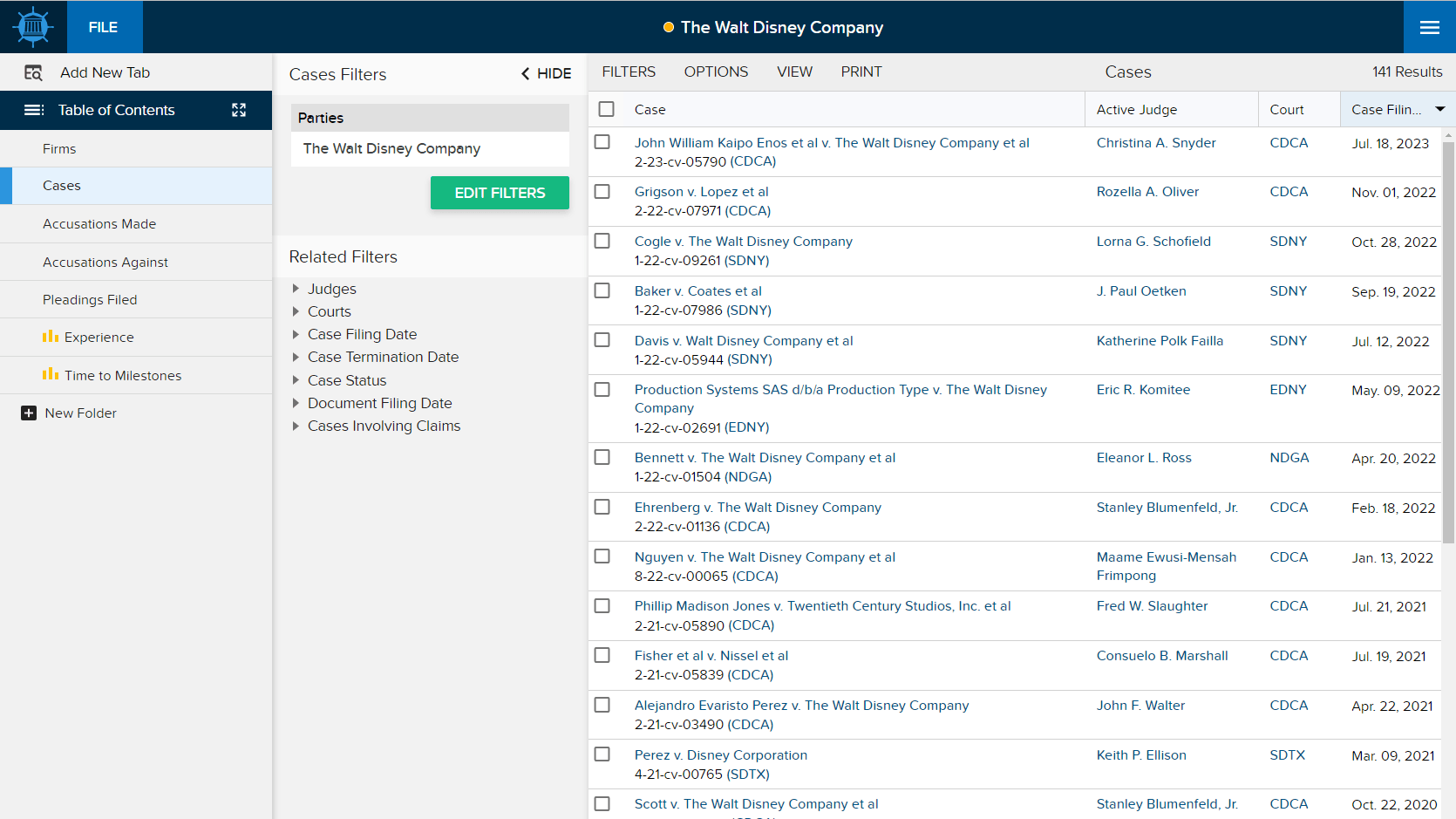Click the ship wheel app logo
This screenshot has width=1456, height=819.
coord(33,27)
